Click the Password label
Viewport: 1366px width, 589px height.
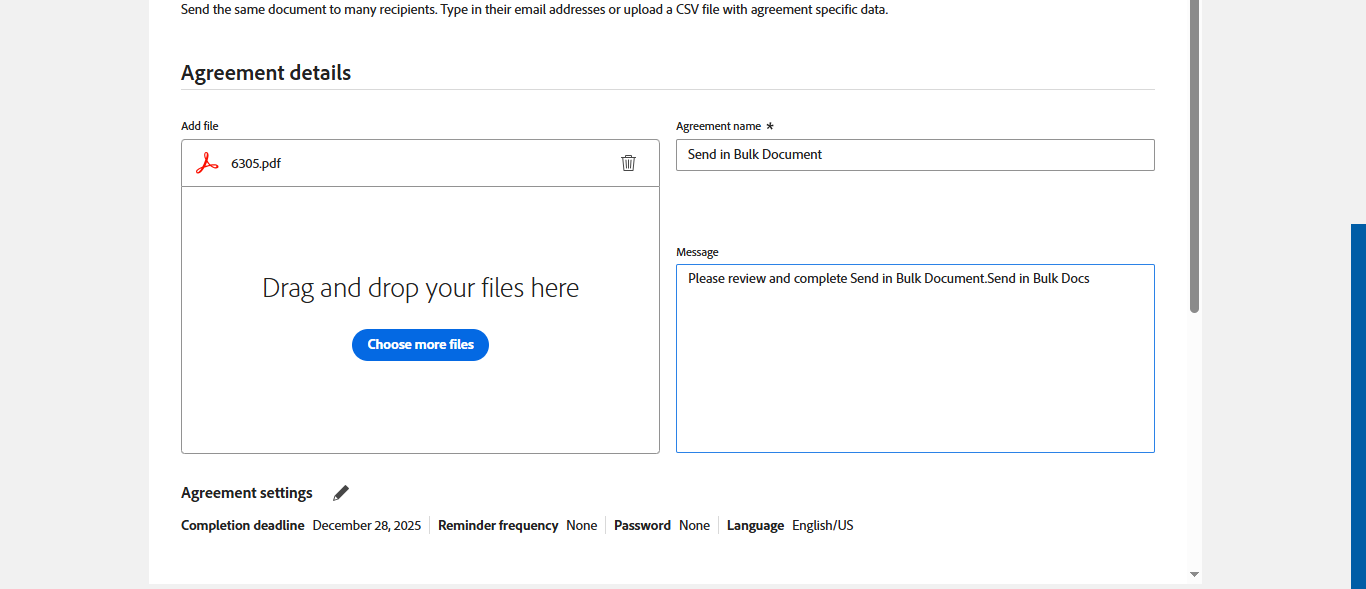click(x=642, y=525)
